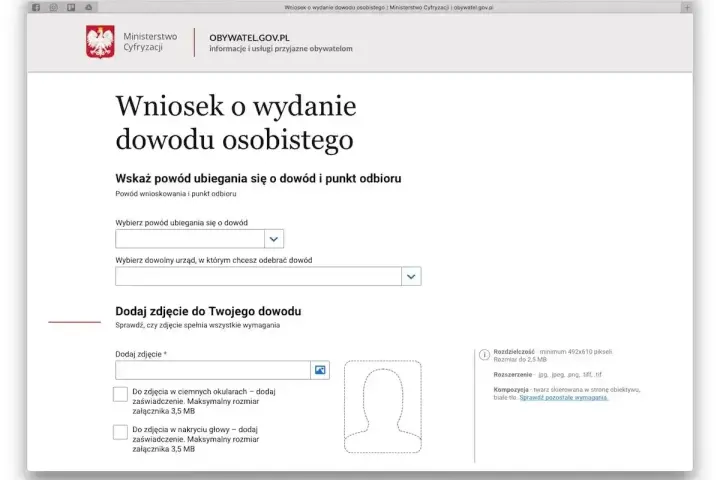Click the 'Rozszerzenie' file format requirement text
This screenshot has width=720, height=480.
click(x=547, y=375)
